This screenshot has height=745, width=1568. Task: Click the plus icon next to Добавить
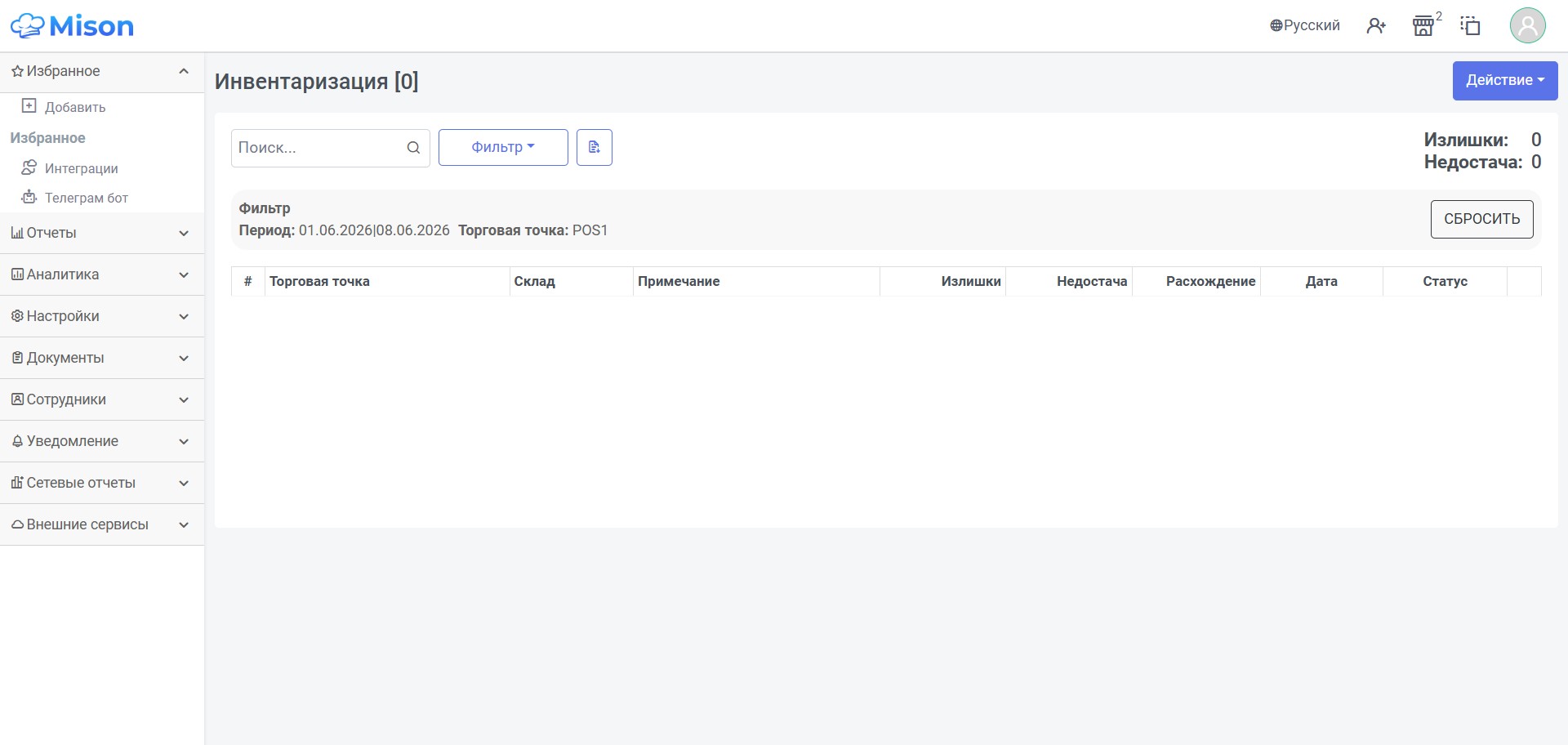click(x=29, y=106)
